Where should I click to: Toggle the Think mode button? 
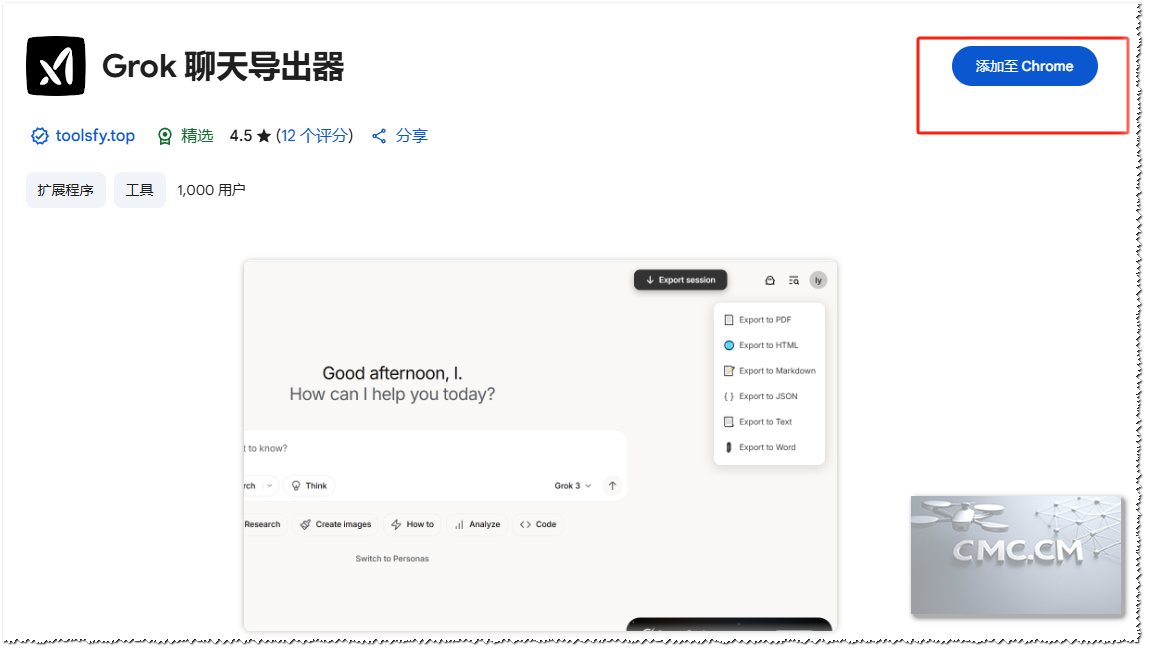309,486
